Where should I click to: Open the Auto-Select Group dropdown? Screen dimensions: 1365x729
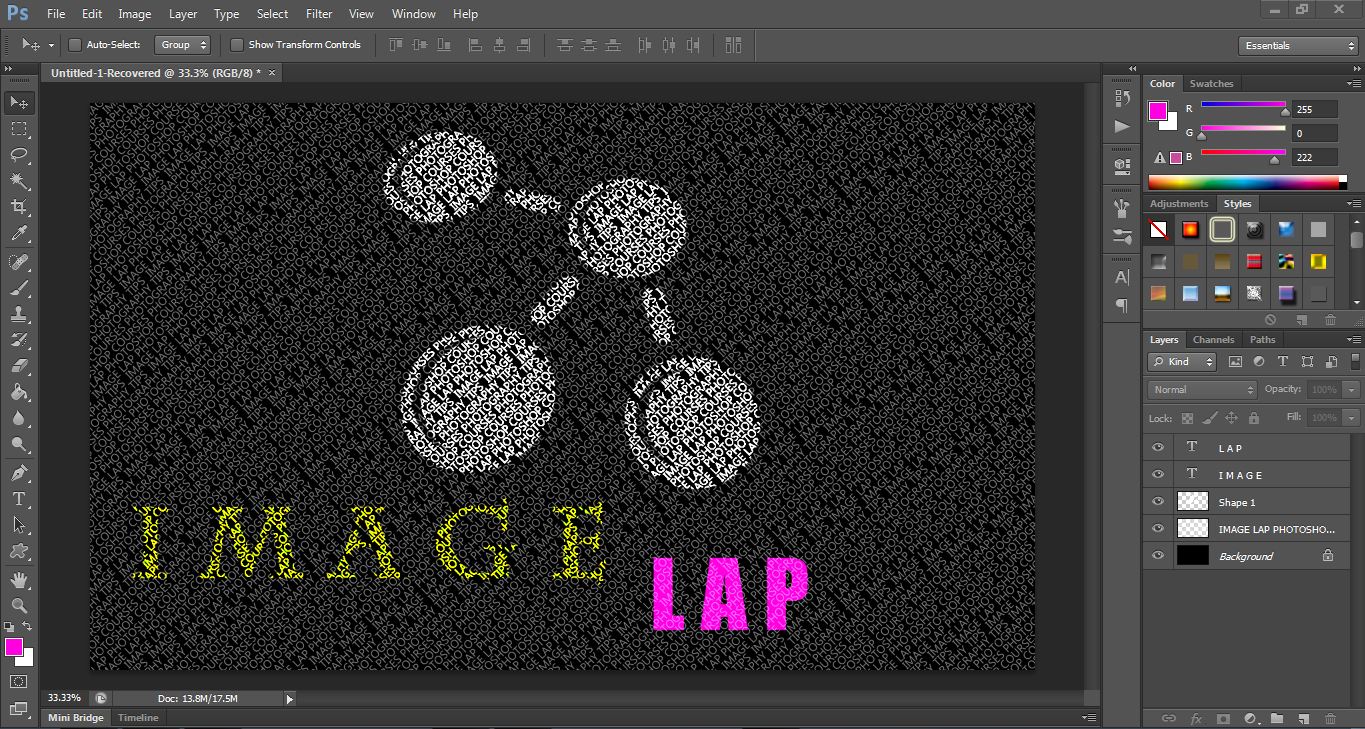tap(182, 45)
